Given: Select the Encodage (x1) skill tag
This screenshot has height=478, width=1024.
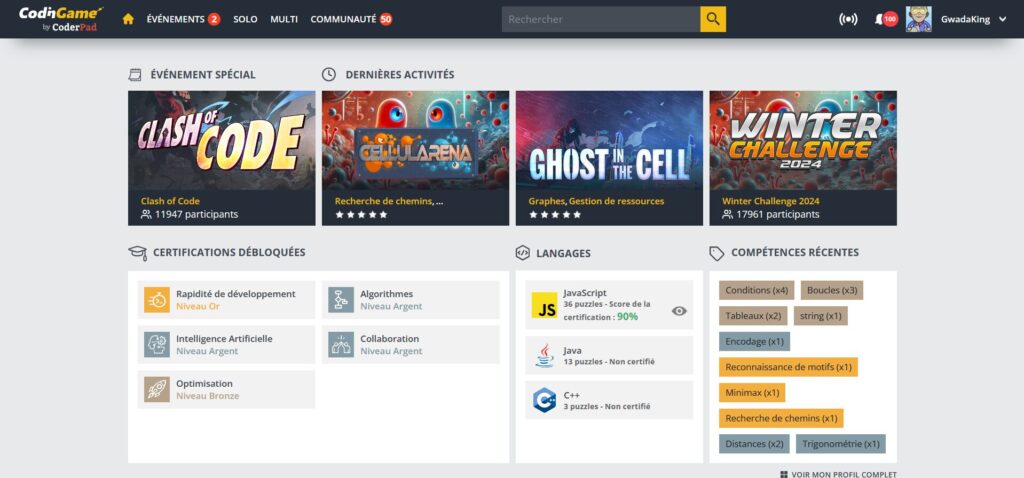Looking at the screenshot, I should pos(754,341).
